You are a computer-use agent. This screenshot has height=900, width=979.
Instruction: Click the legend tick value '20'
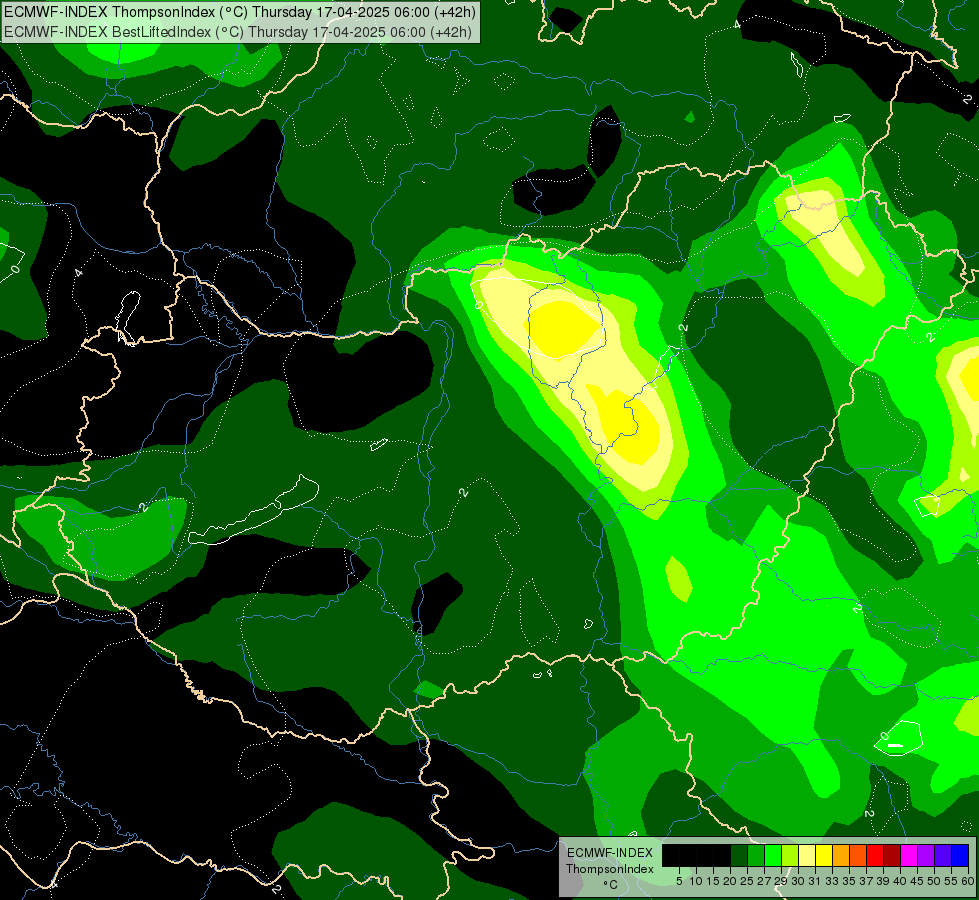point(731,881)
